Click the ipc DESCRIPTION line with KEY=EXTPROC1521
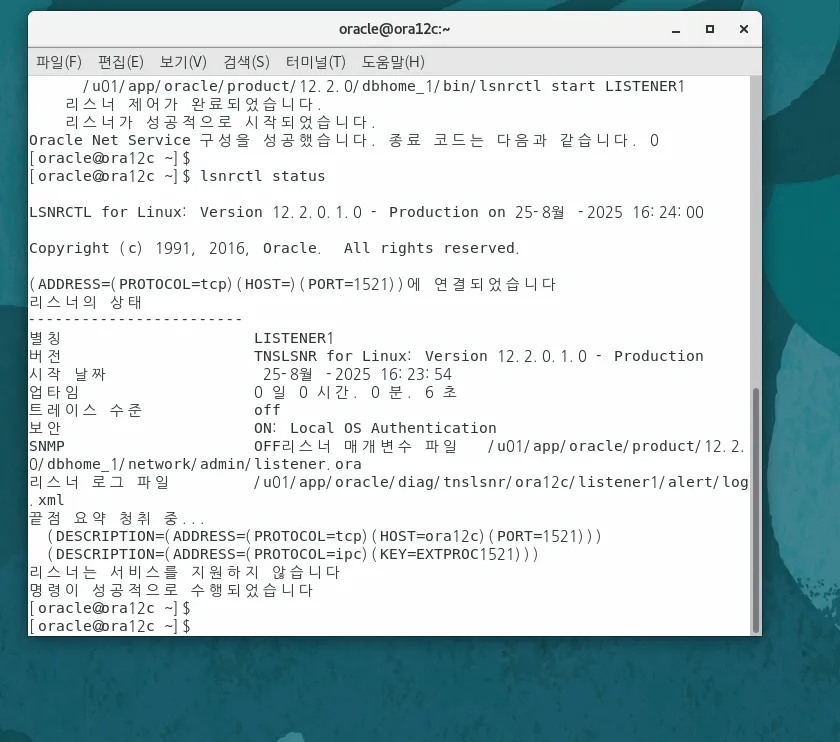840x742 pixels. click(292, 554)
